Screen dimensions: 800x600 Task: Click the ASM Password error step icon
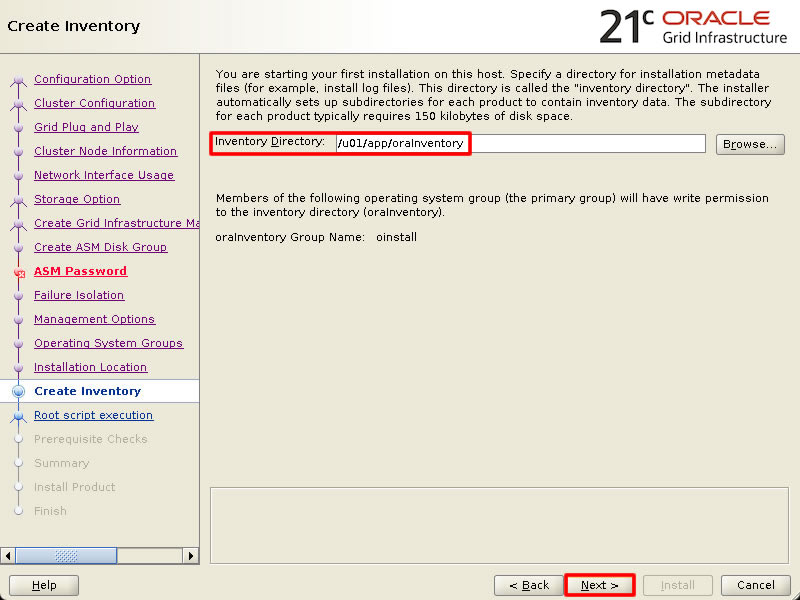pos(19,272)
